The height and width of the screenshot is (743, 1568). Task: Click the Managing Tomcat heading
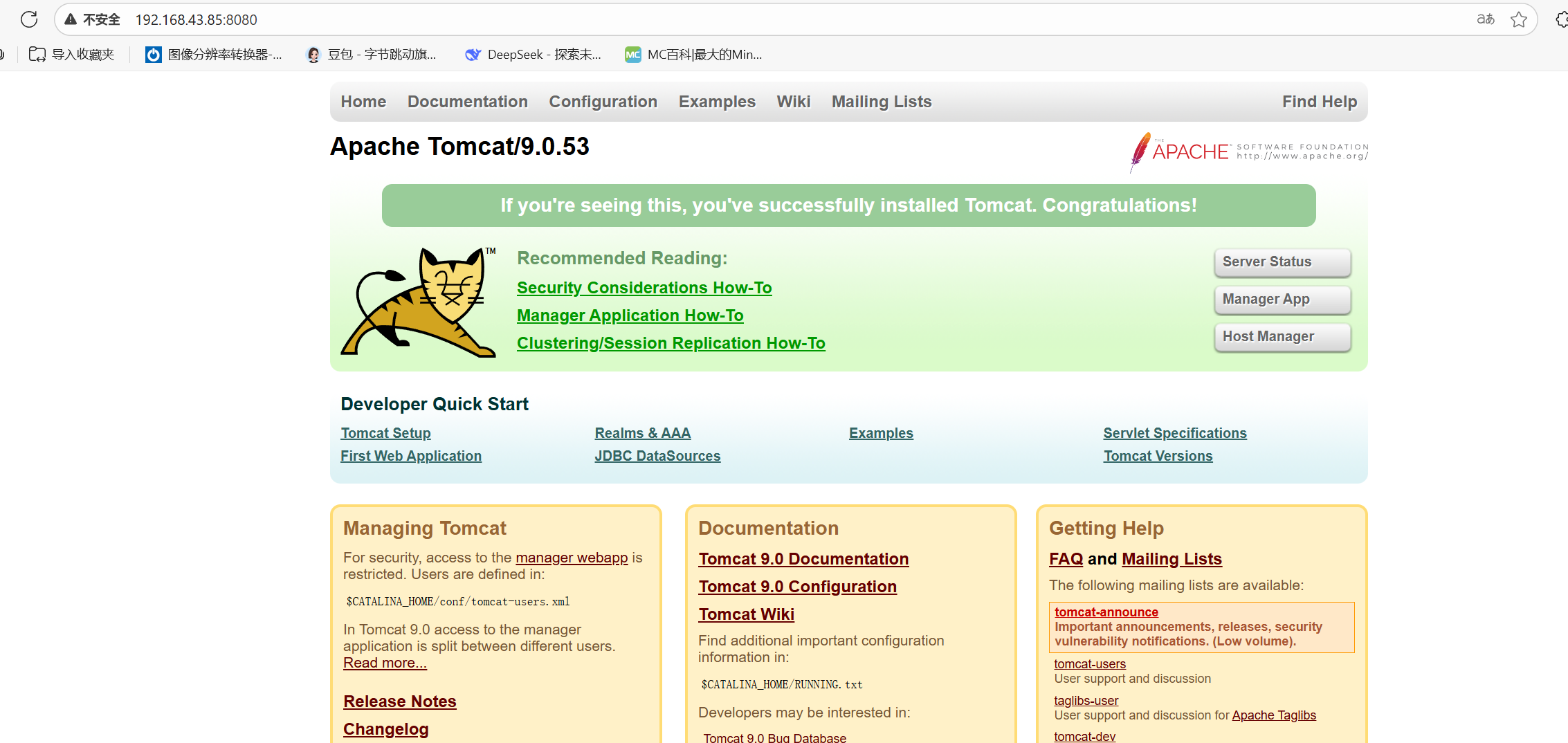click(425, 529)
